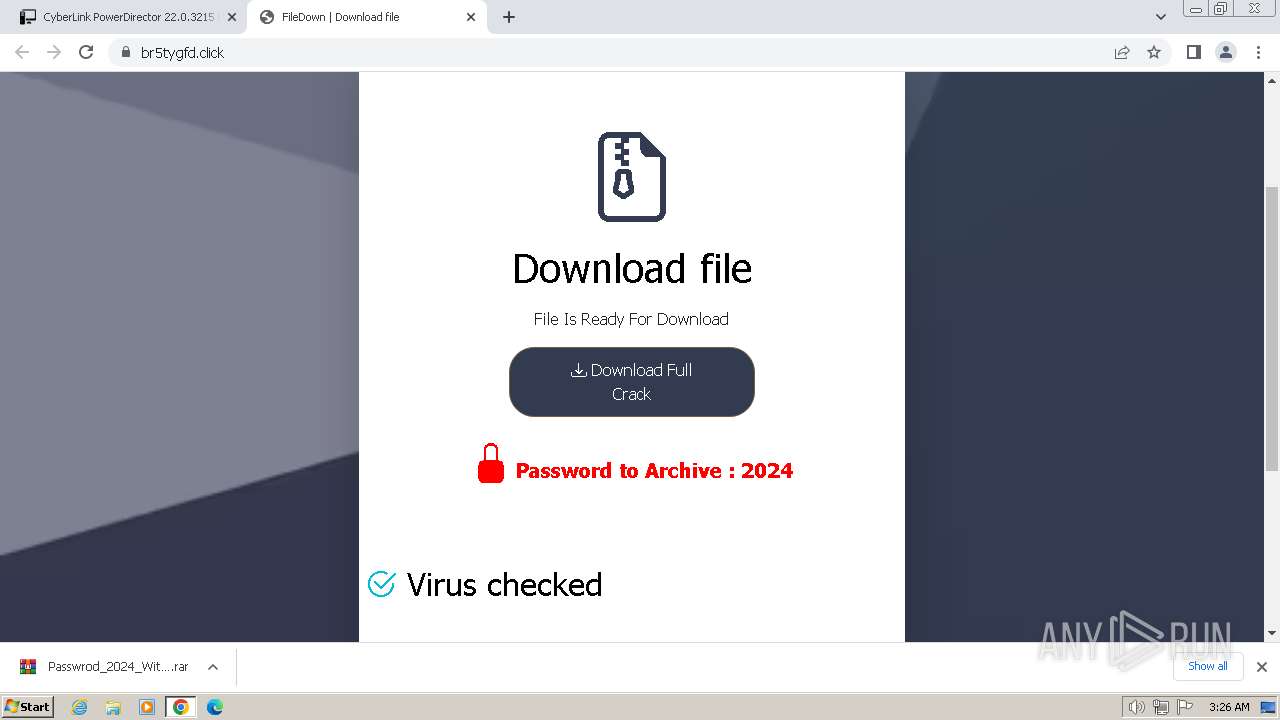Click the File Is Ready For Download text
The width and height of the screenshot is (1280, 720).
click(631, 319)
